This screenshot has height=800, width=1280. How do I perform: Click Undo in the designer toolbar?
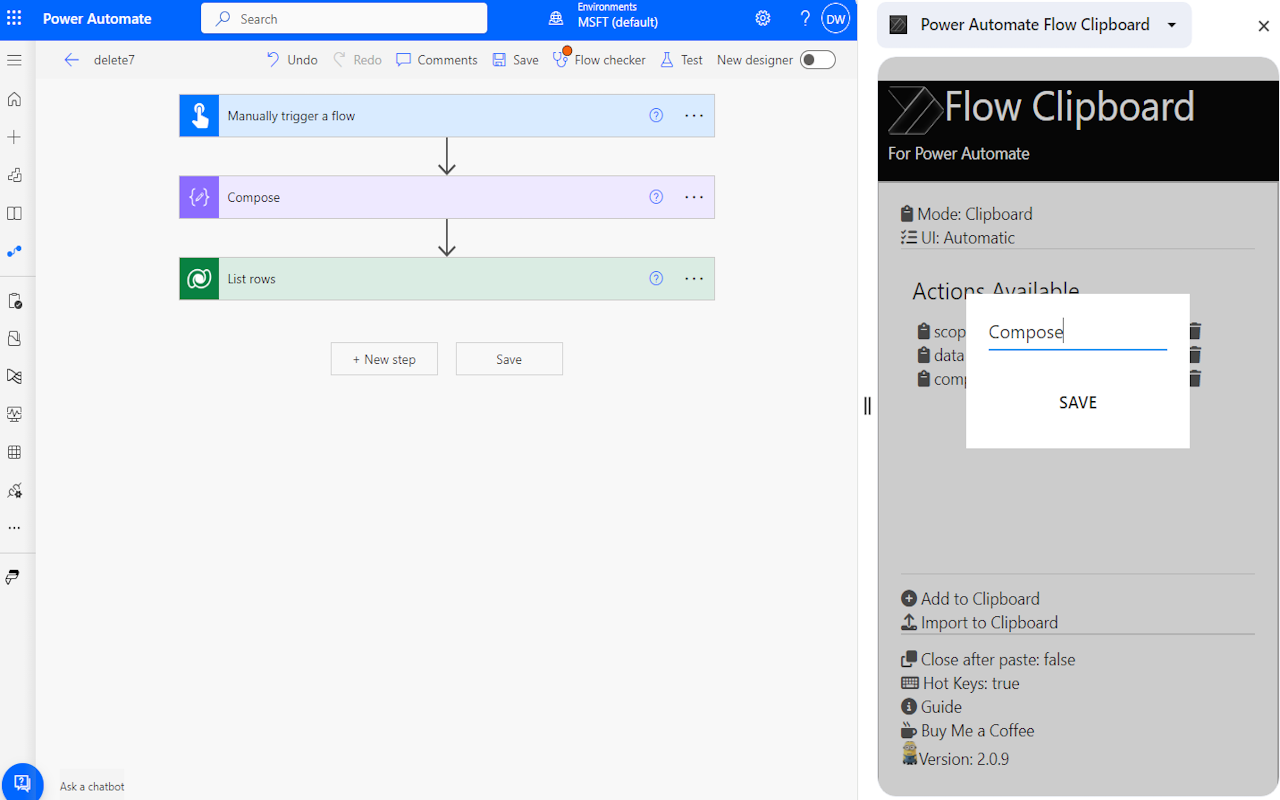pyautogui.click(x=290, y=59)
